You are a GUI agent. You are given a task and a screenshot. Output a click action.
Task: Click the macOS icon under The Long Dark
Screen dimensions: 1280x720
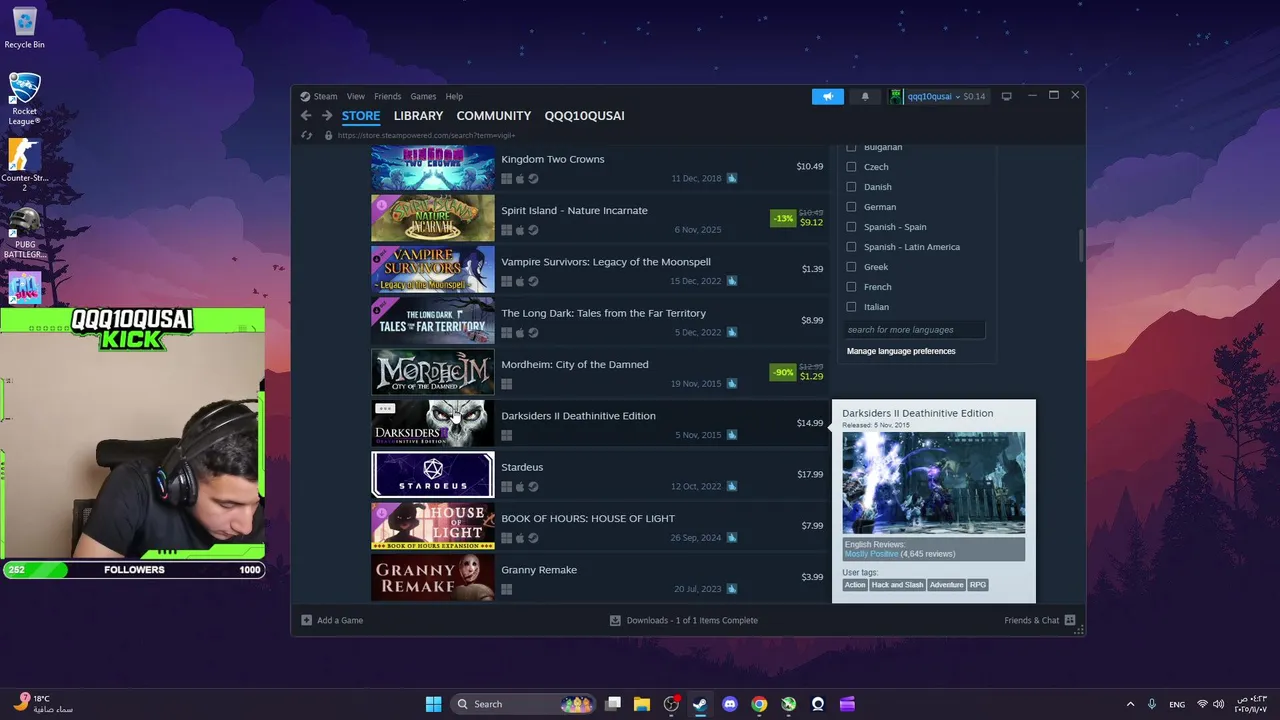(520, 332)
